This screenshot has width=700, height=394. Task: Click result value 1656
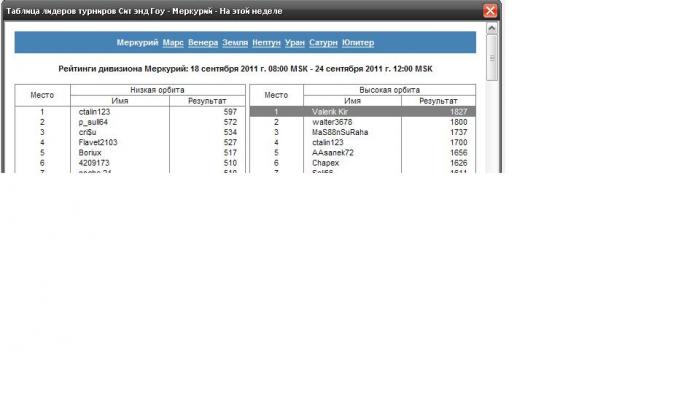click(458, 153)
